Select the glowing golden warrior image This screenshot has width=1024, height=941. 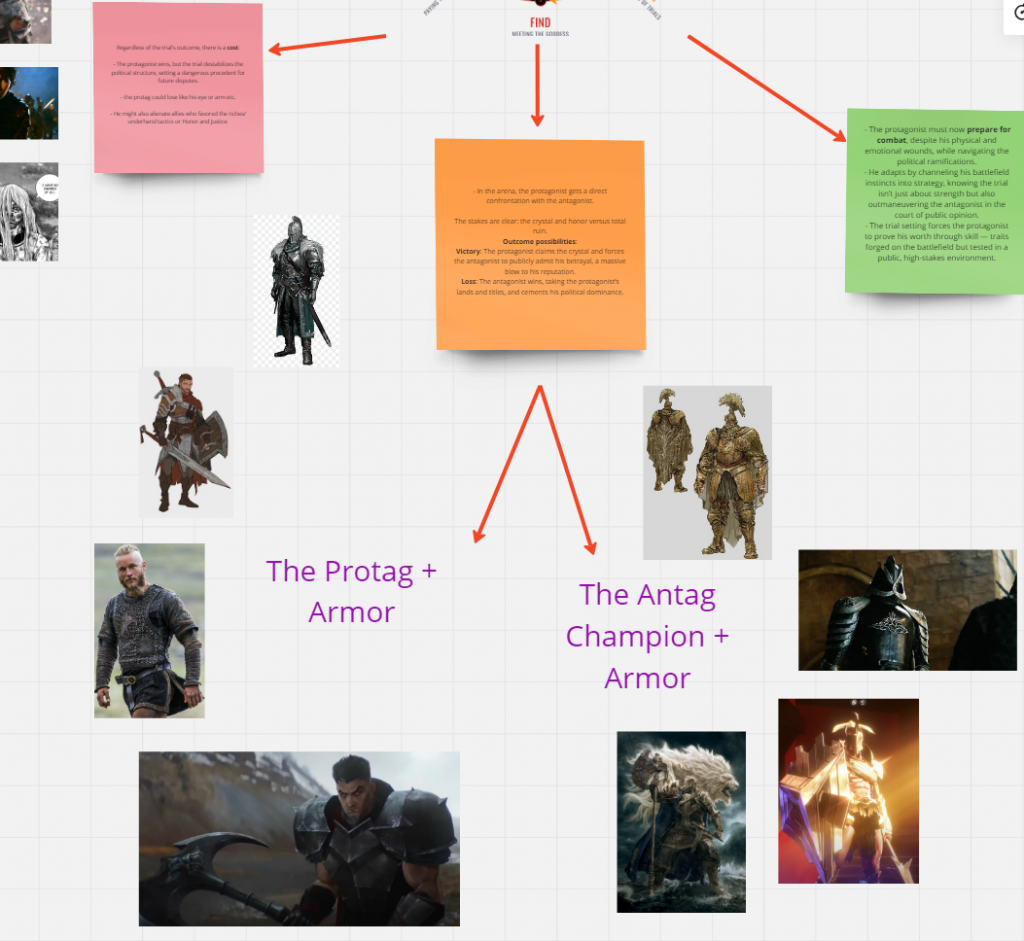click(x=848, y=791)
